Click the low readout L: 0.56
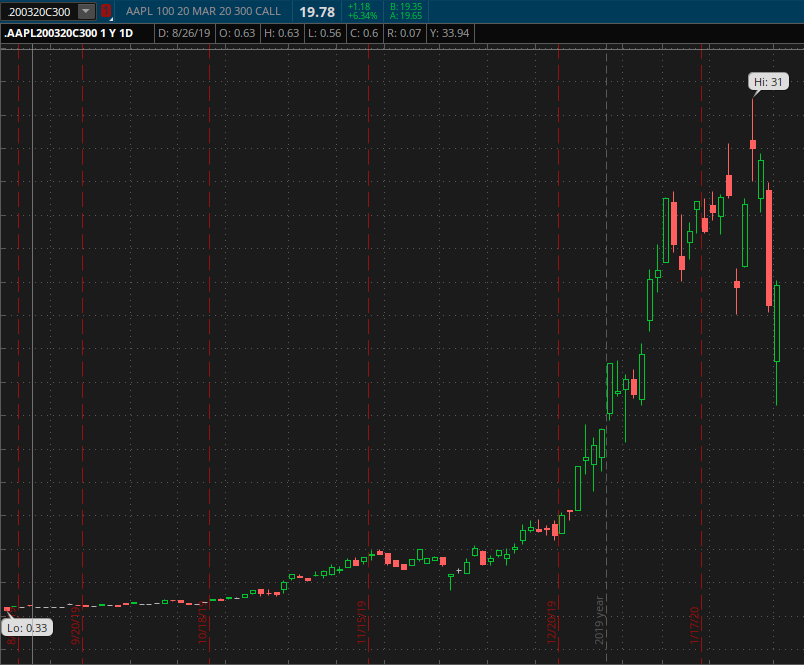 point(325,33)
